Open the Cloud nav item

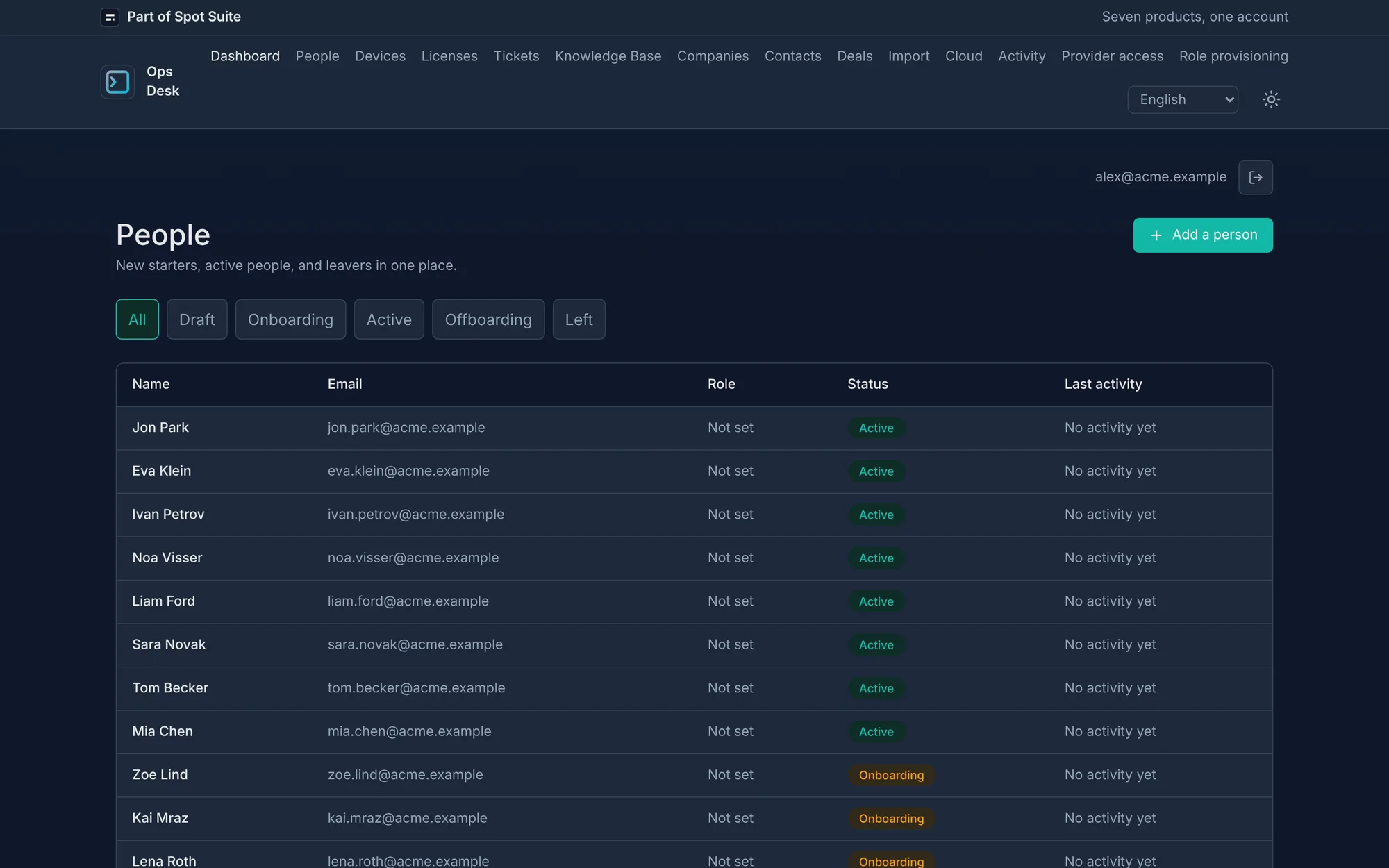pyautogui.click(x=963, y=56)
